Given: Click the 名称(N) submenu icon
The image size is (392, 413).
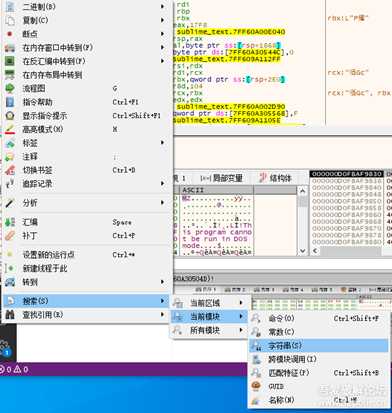Looking at the screenshot, I should pos(256,400).
